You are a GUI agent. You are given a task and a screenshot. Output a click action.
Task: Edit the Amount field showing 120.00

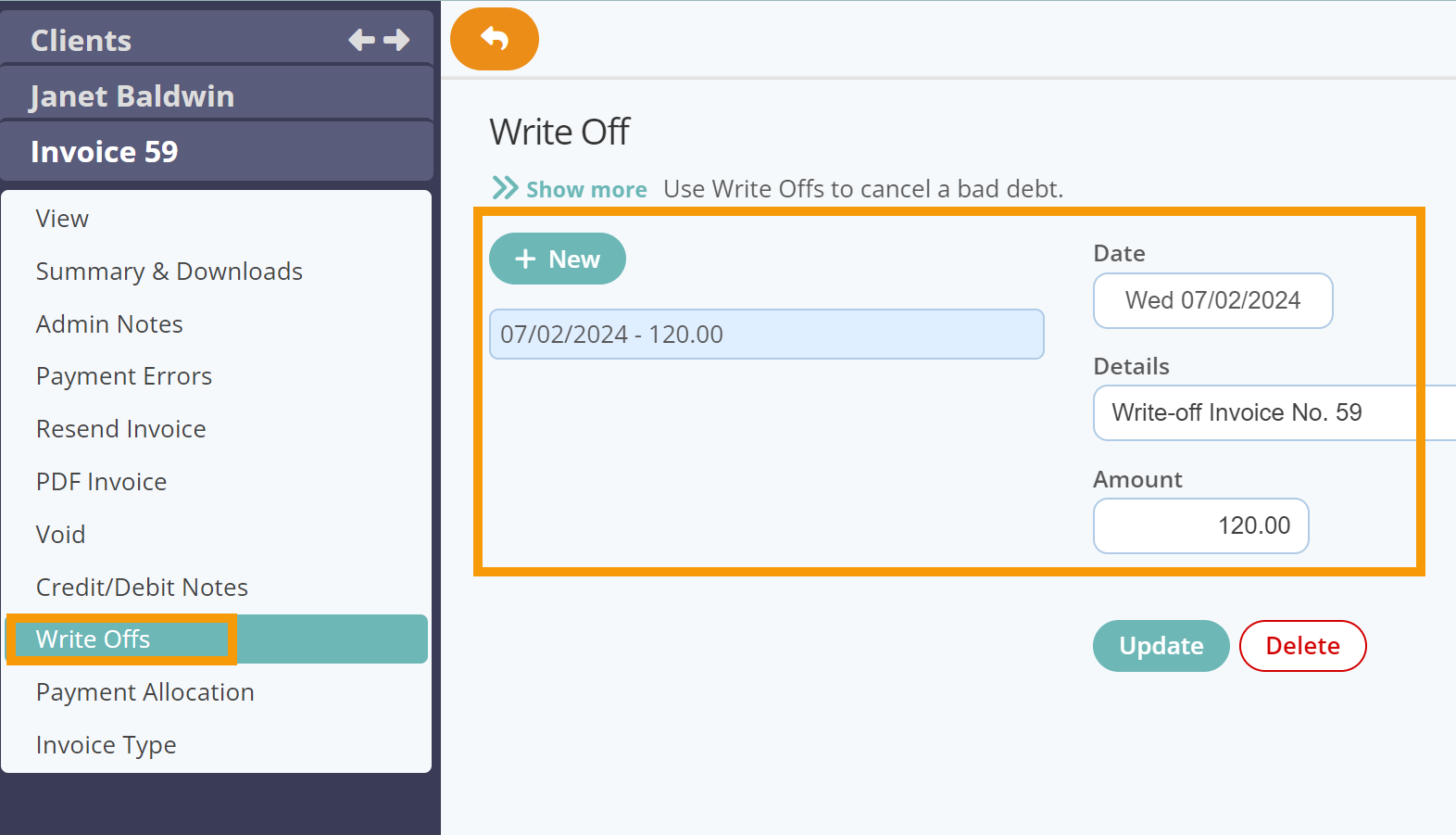pyautogui.click(x=1200, y=525)
